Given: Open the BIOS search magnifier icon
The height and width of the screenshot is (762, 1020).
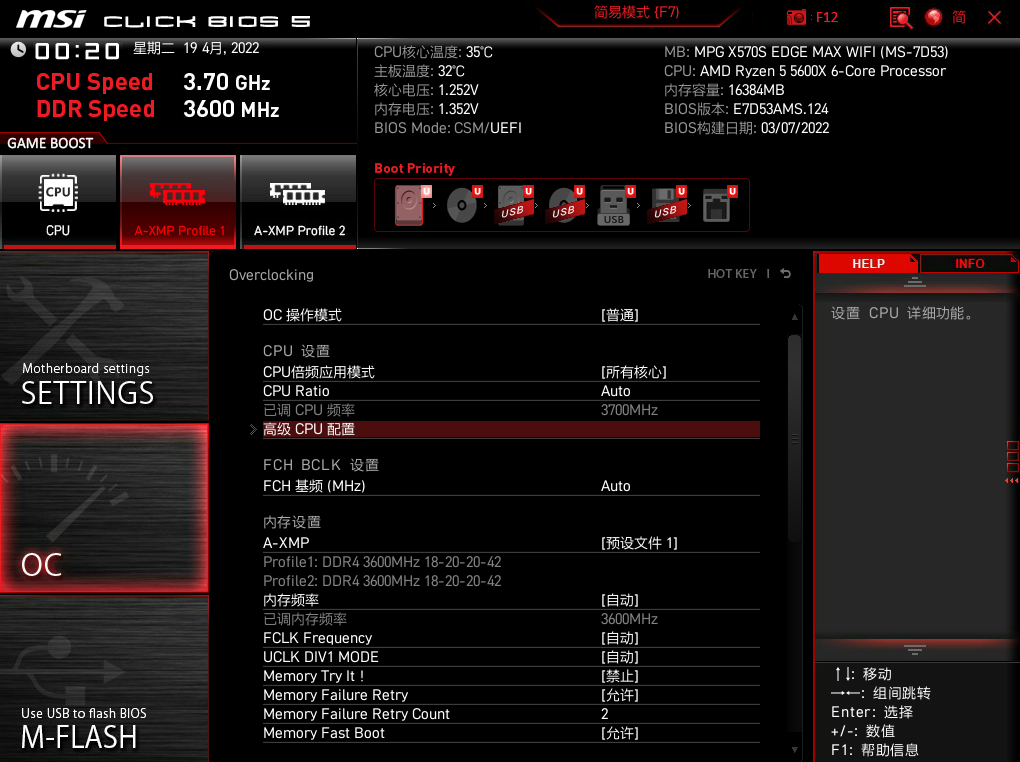Looking at the screenshot, I should coord(901,18).
